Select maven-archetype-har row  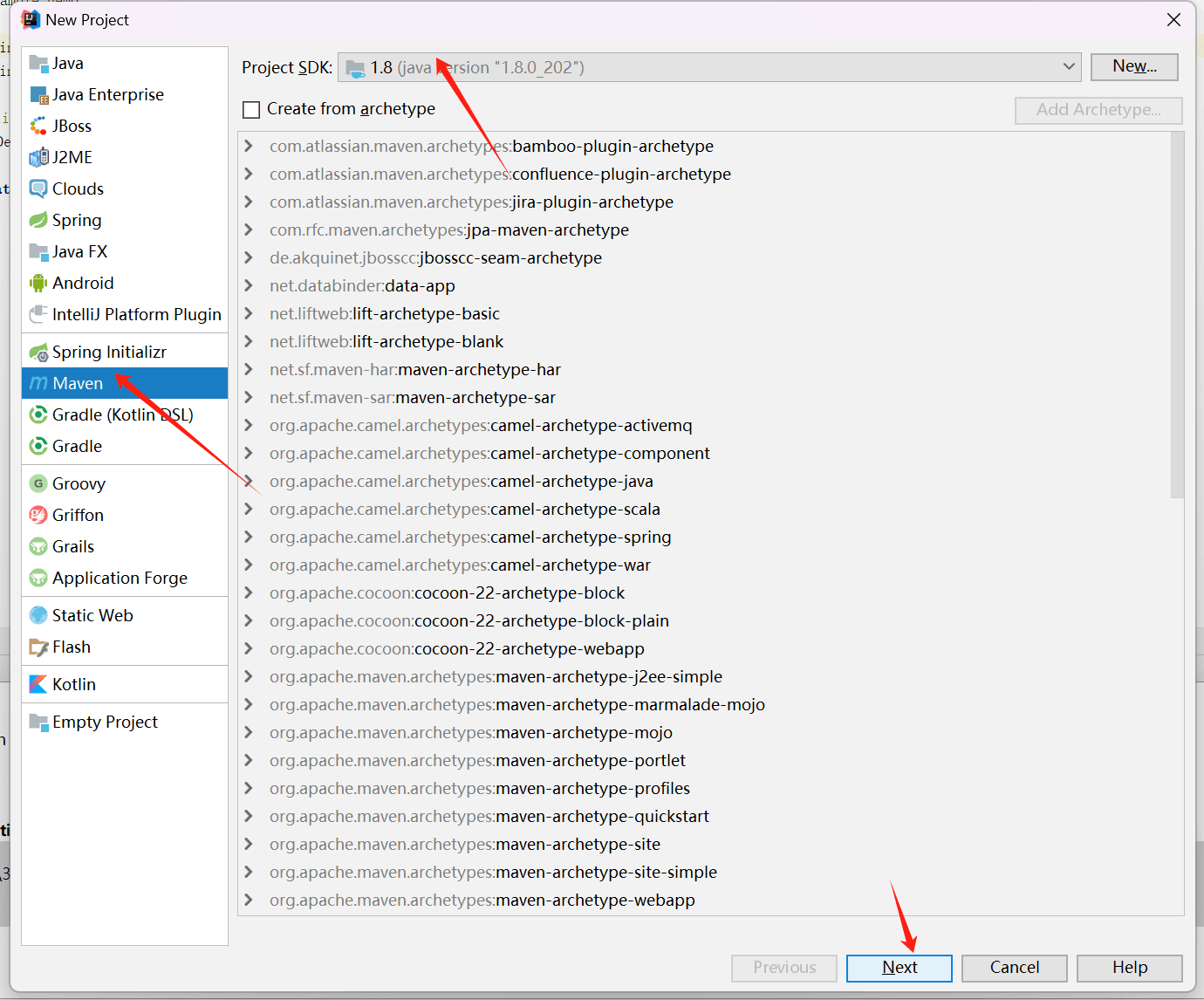(x=704, y=369)
